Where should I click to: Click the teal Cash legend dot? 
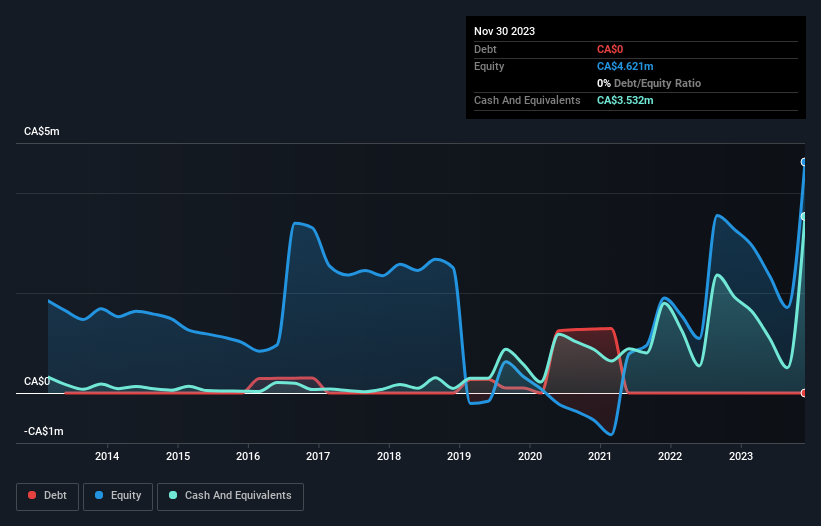point(173,495)
